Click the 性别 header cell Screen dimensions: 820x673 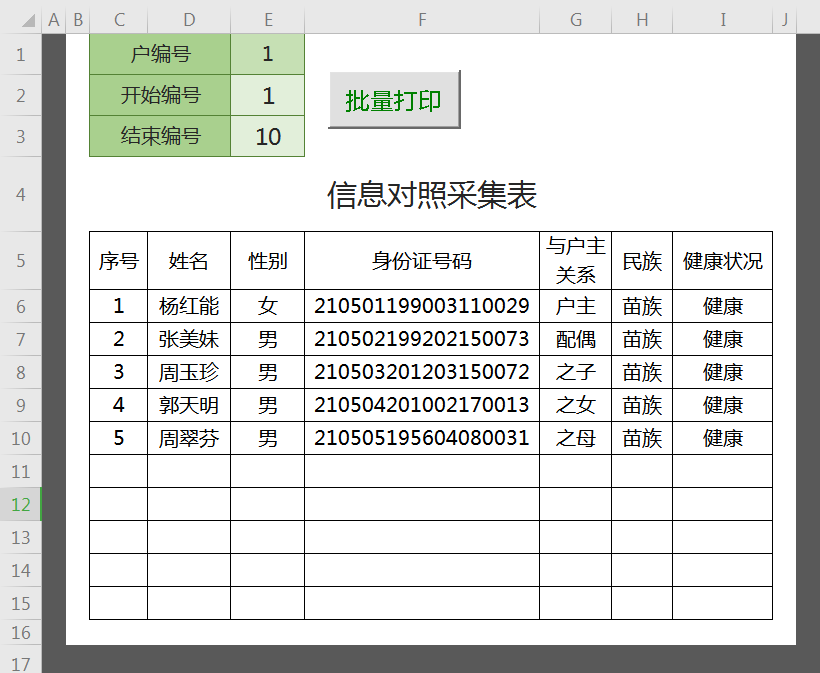pyautogui.click(x=268, y=260)
